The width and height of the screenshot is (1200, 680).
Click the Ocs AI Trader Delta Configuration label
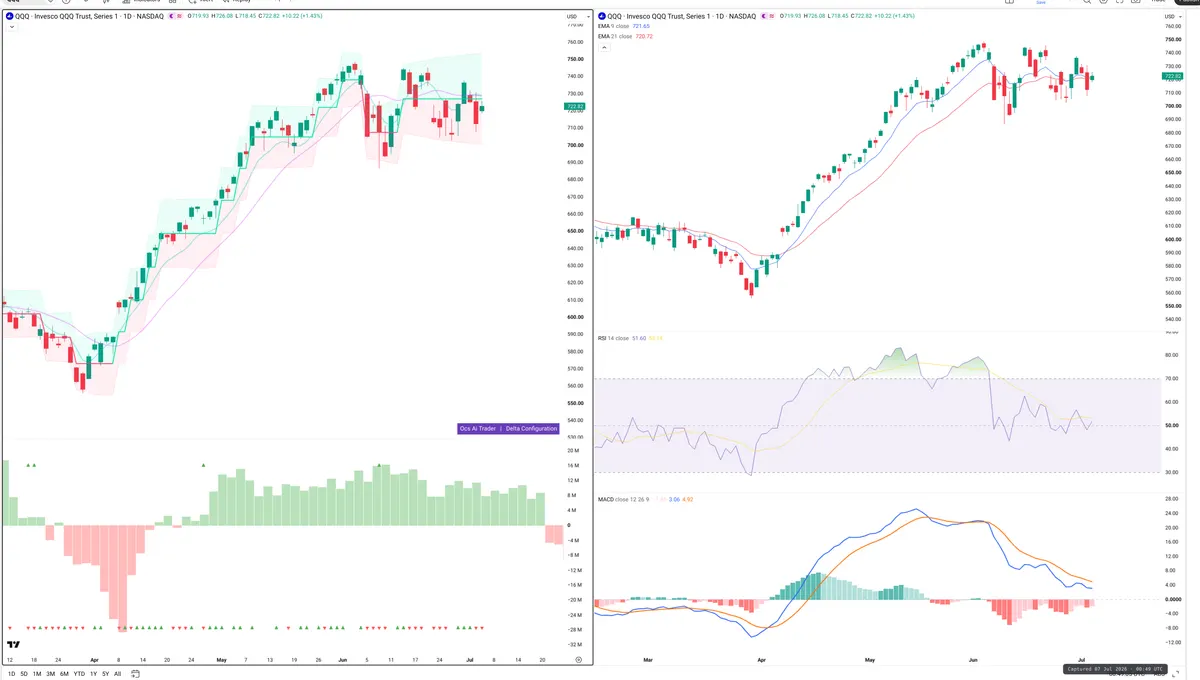(508, 428)
